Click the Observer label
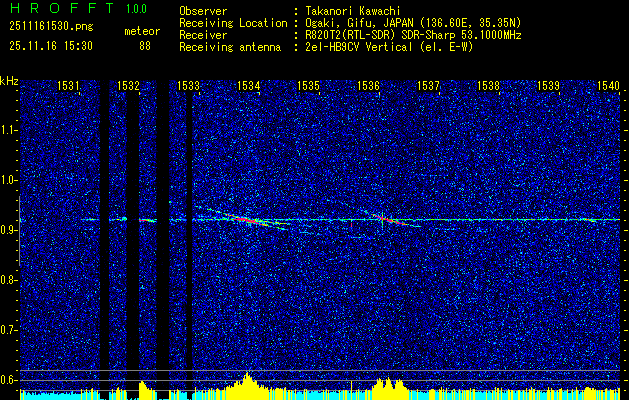The image size is (629, 400). point(203,11)
